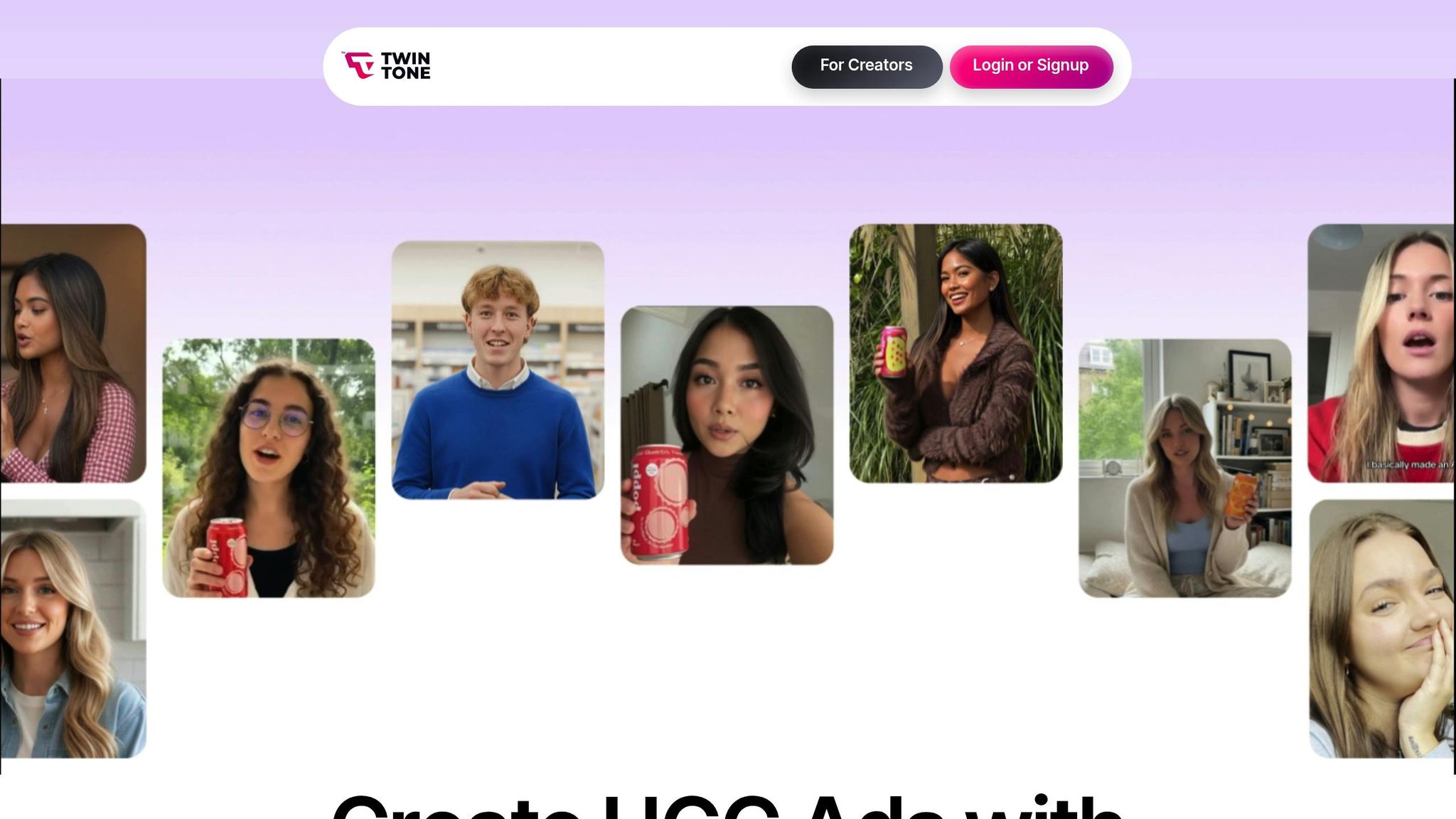Open the woman holding red Poppi can video
The height and width of the screenshot is (819, 1456).
point(727,435)
